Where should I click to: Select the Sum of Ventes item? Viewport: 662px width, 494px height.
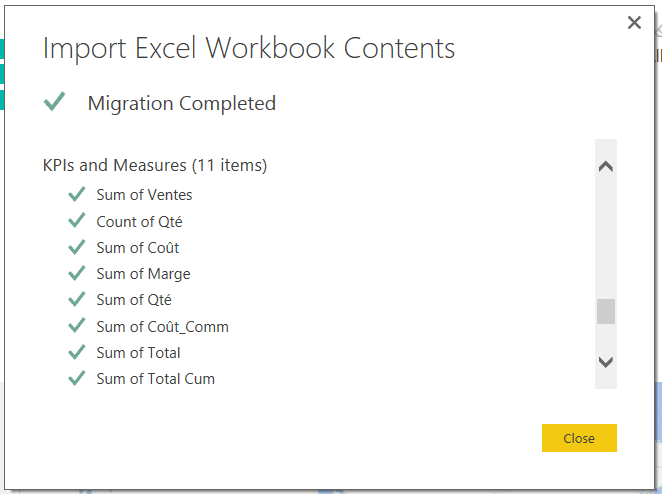(x=144, y=195)
